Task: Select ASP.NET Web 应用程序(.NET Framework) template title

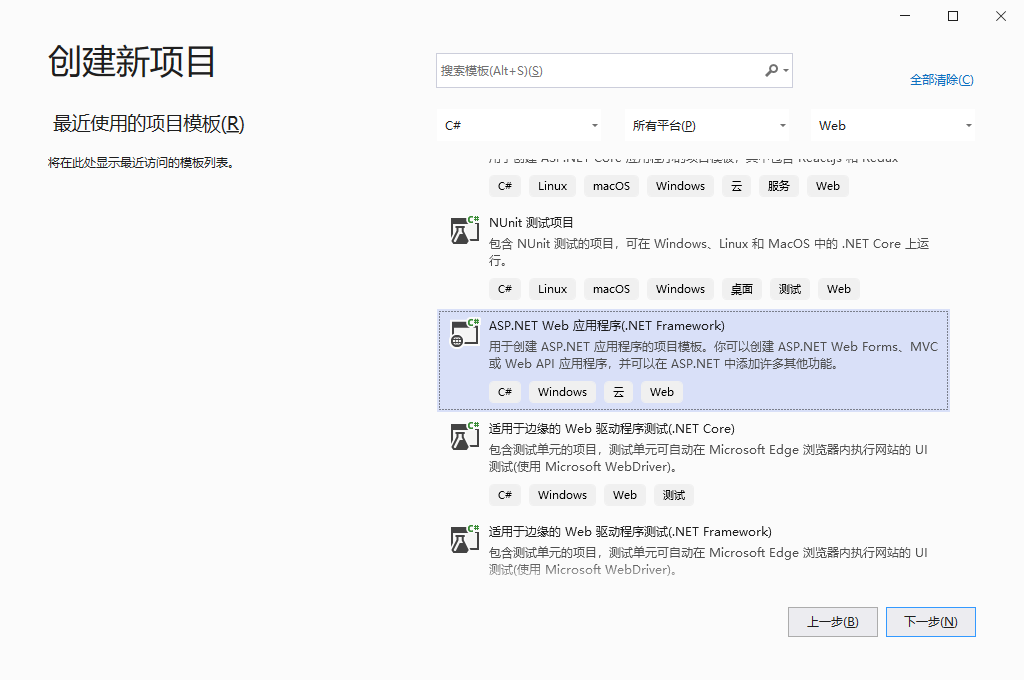Action: [x=607, y=326]
